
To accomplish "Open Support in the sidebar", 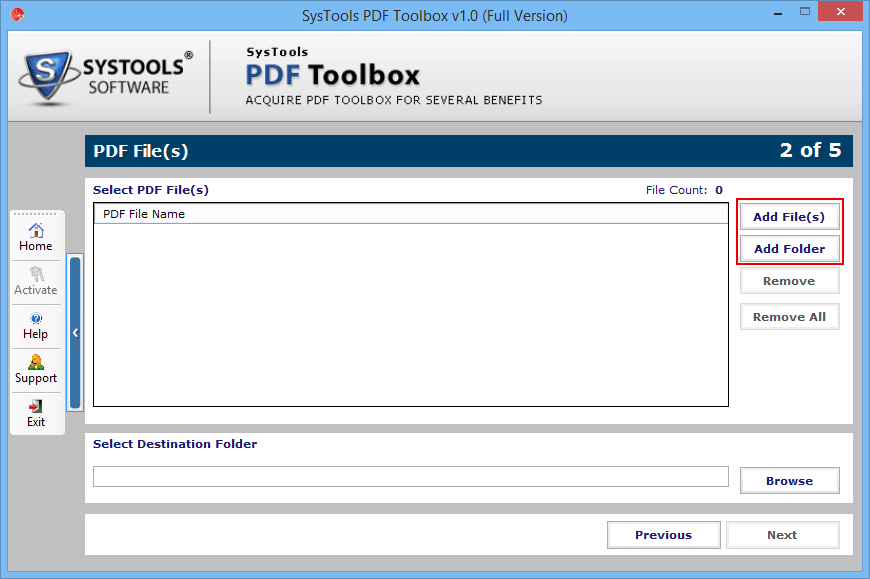I will tap(36, 370).
